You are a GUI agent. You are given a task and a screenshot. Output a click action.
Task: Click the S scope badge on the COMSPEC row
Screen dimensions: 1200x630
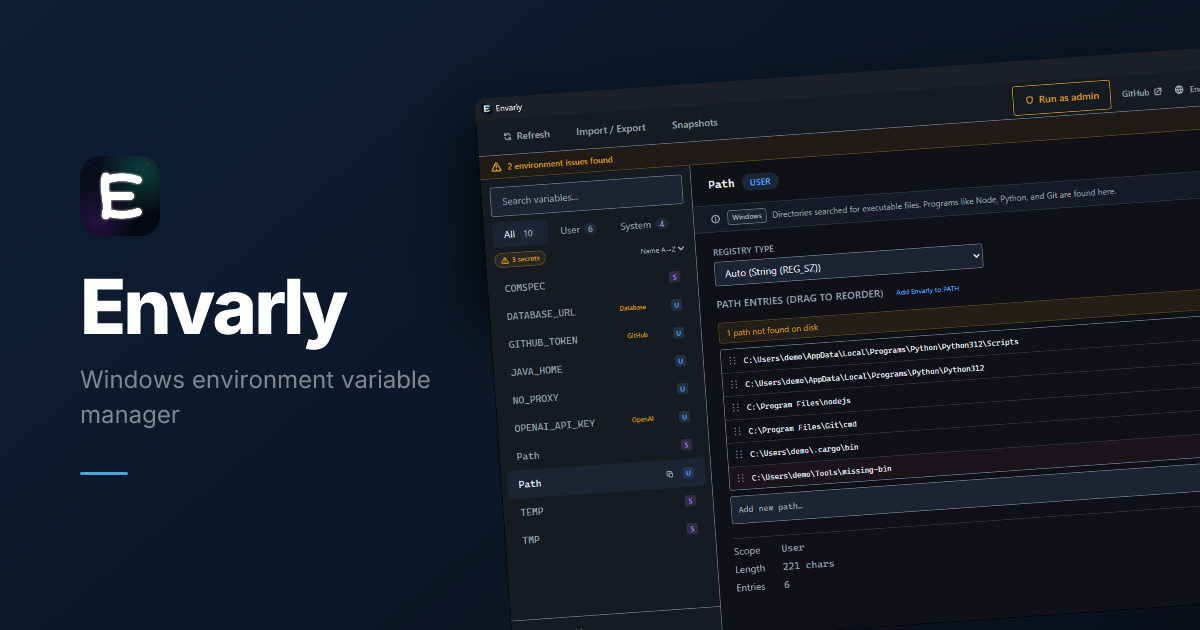(x=674, y=277)
